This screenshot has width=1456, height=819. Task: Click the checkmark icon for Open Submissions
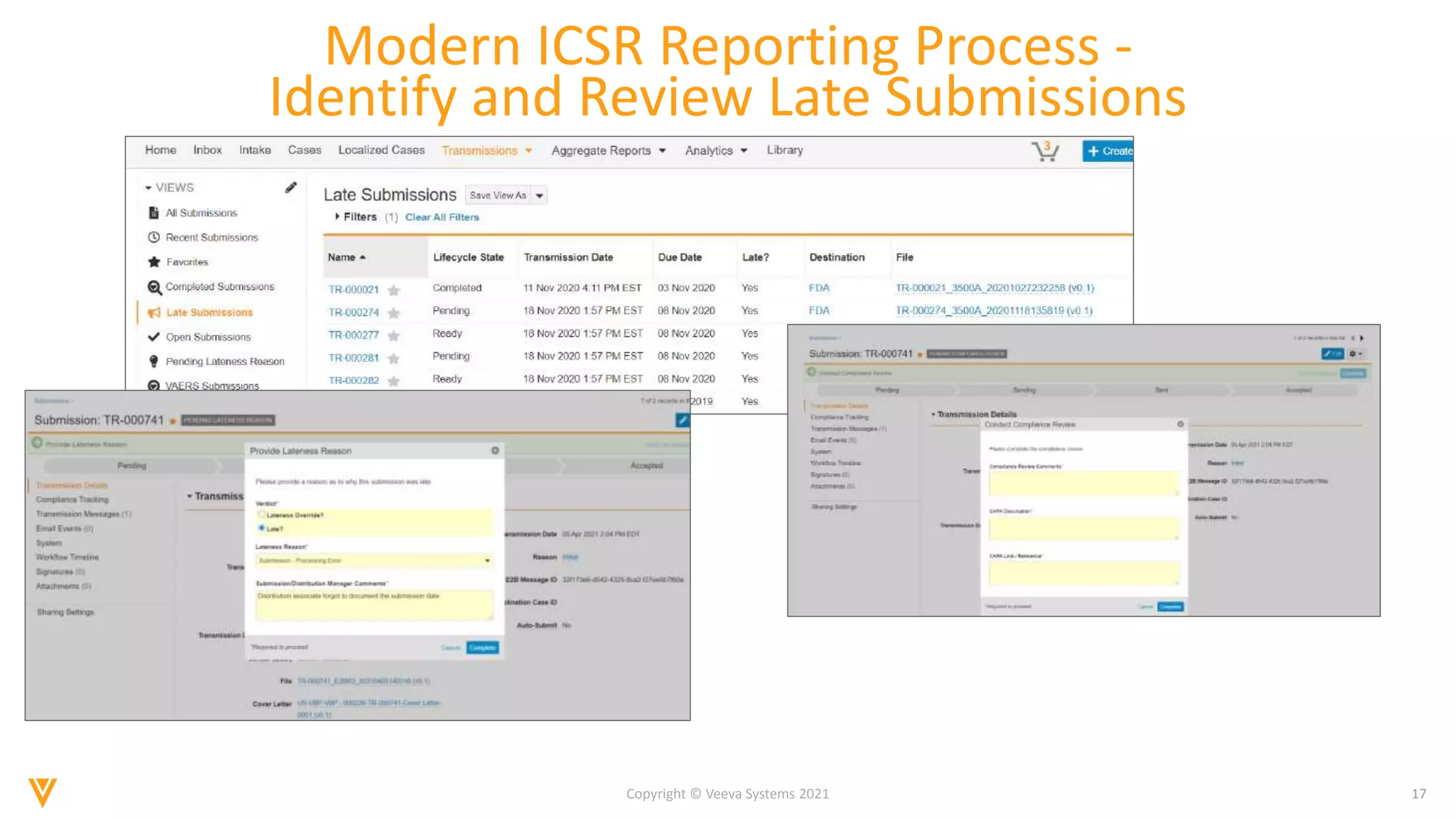coord(154,337)
